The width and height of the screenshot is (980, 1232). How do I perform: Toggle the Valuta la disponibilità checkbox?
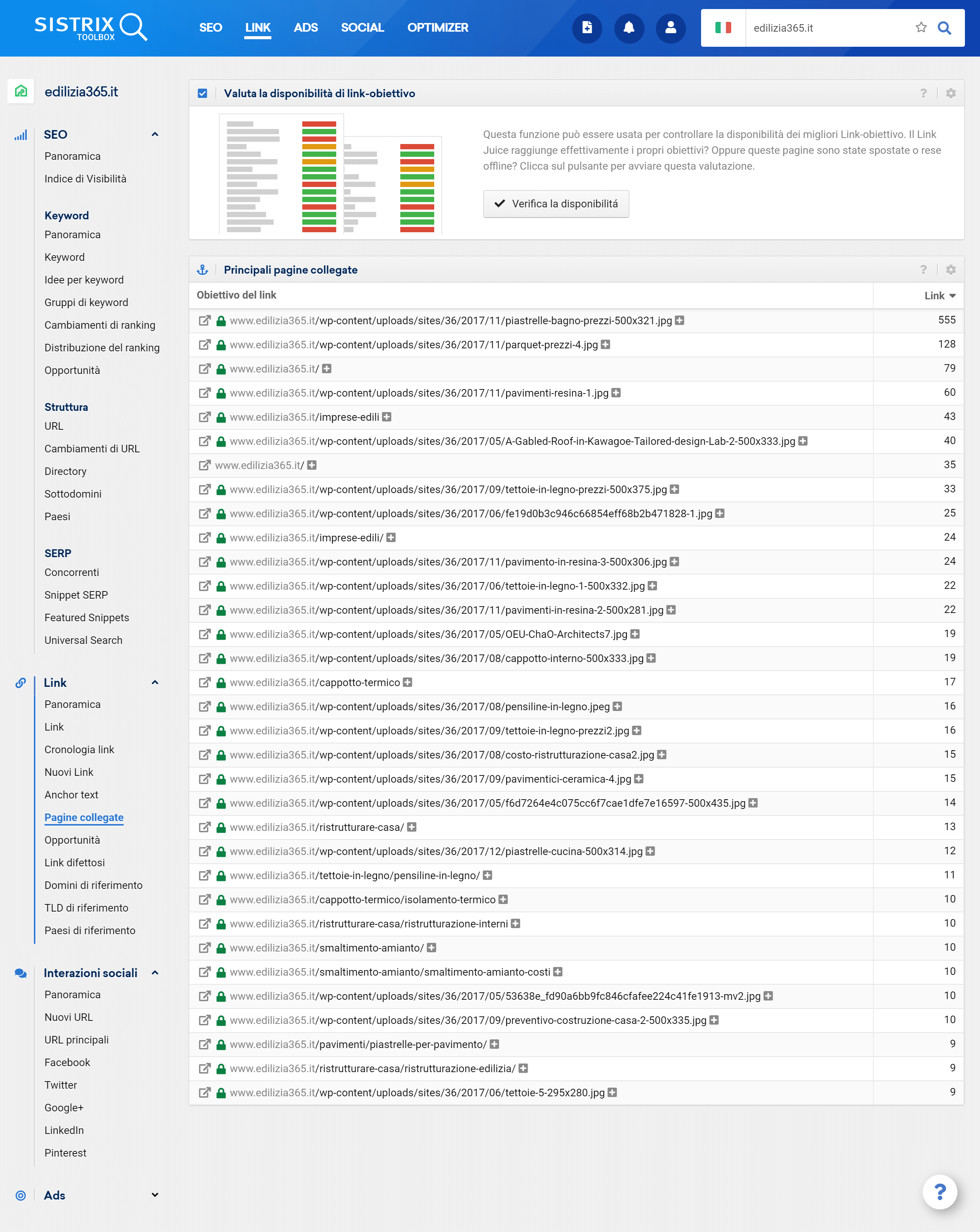pos(202,93)
